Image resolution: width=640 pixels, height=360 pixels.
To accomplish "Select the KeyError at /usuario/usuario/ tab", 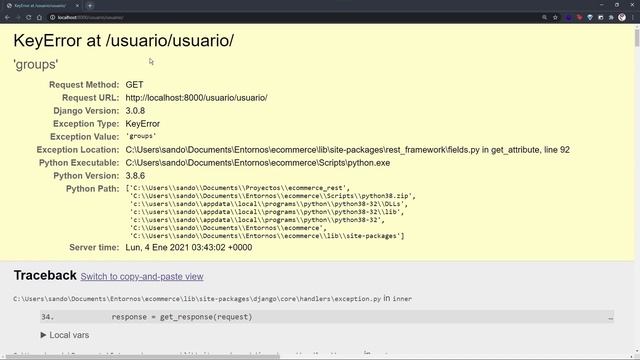I will click(x=40, y=6).
